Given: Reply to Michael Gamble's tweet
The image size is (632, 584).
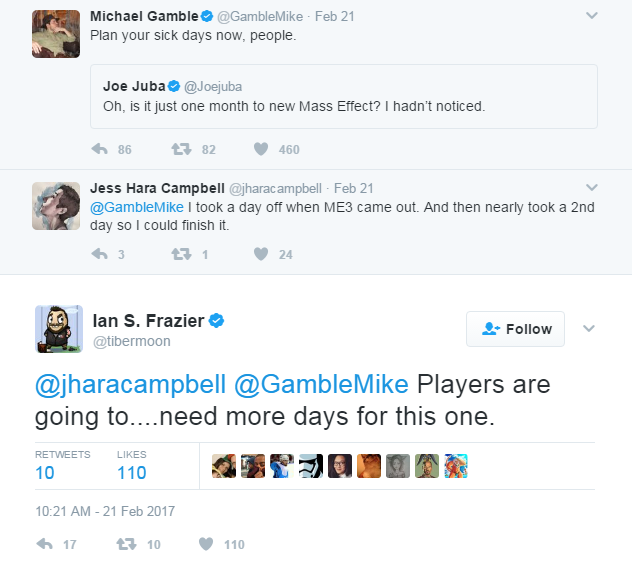Looking at the screenshot, I should (99, 149).
